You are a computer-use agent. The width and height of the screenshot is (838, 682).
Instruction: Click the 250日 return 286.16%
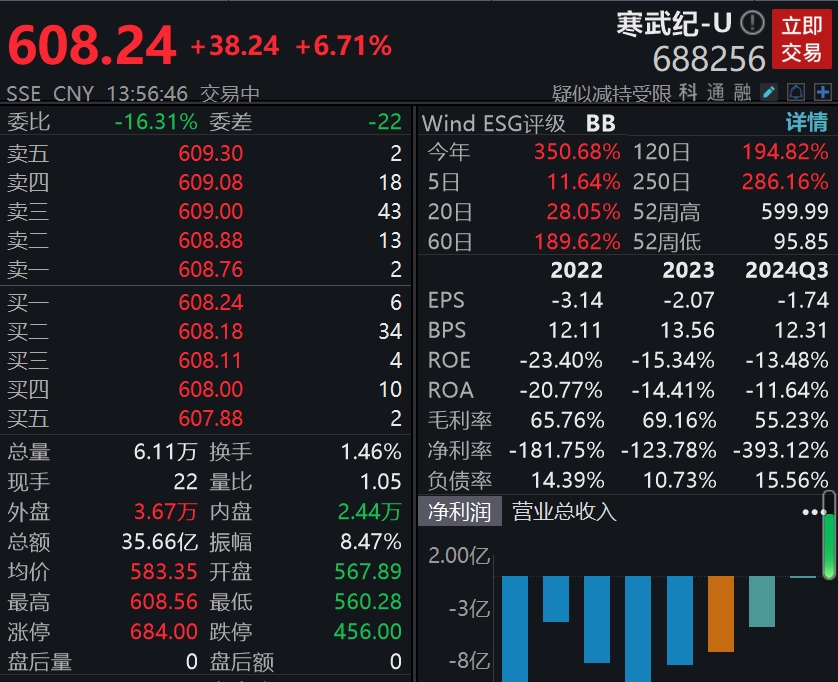[x=786, y=182]
